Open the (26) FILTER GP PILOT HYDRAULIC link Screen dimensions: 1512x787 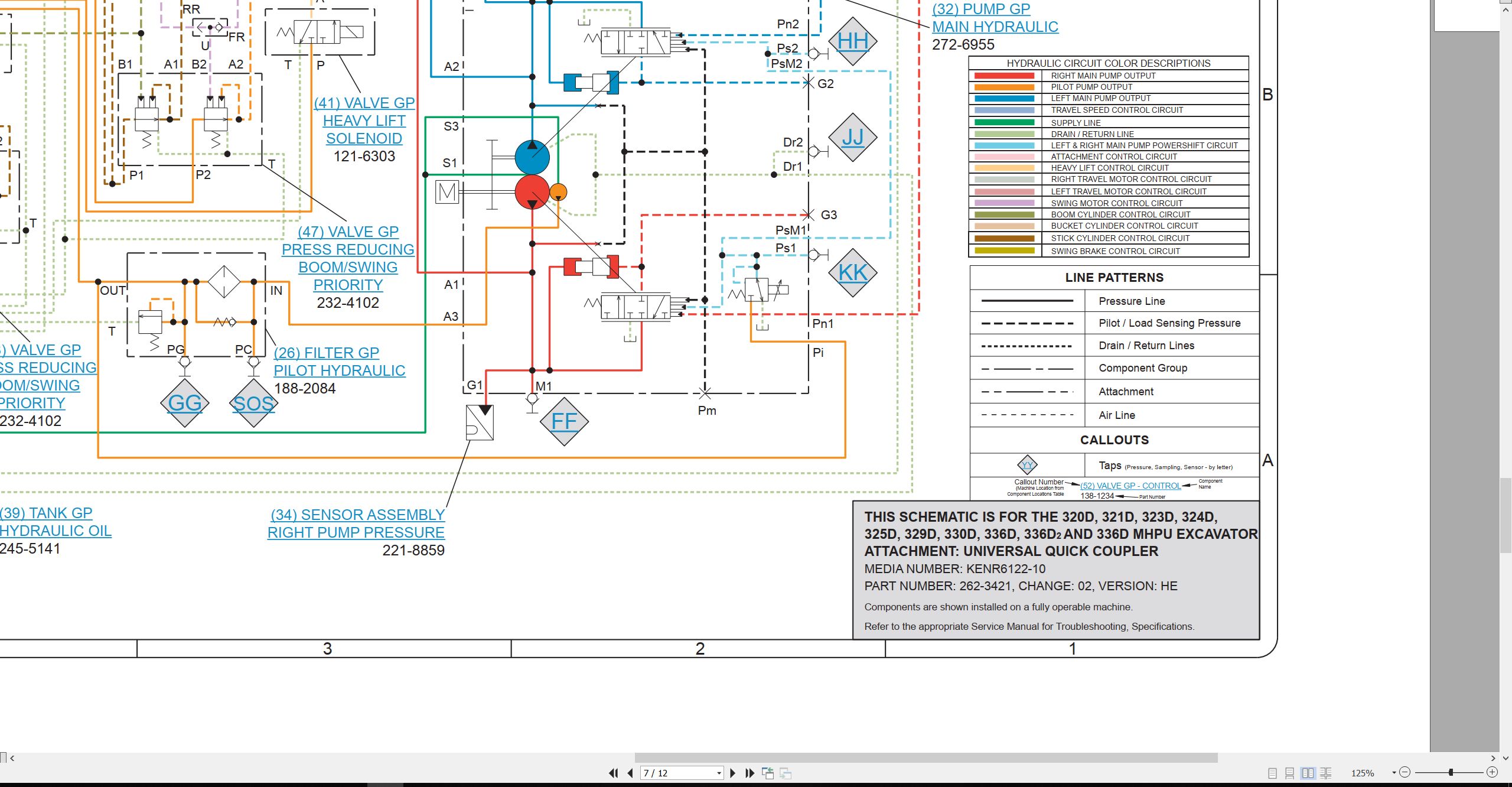pyautogui.click(x=340, y=362)
